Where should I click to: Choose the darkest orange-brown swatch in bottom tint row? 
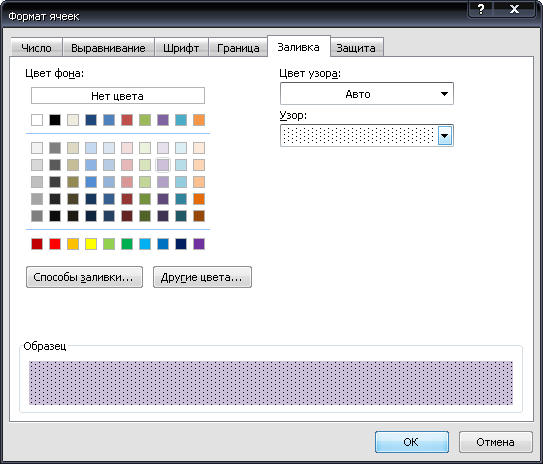coord(199,216)
